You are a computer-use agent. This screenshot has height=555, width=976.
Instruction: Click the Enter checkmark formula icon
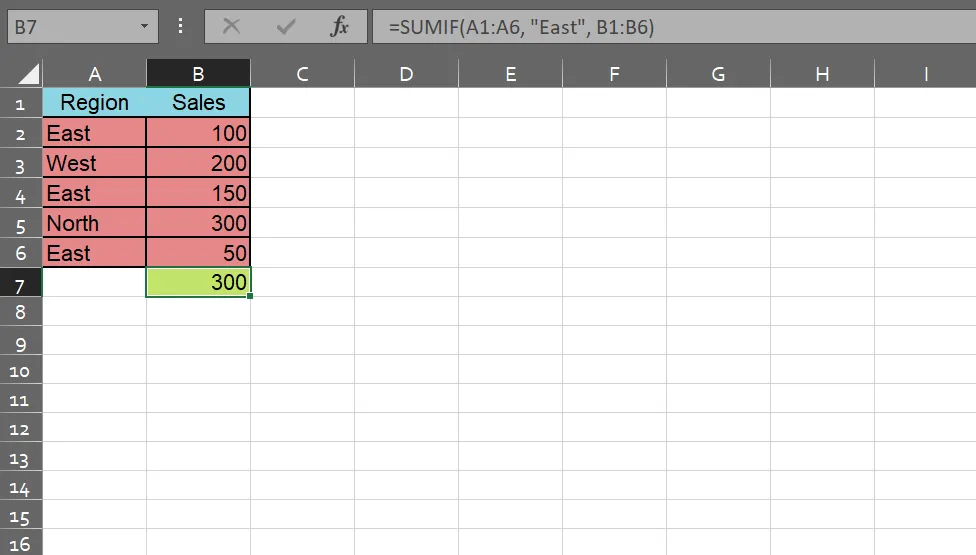(286, 26)
